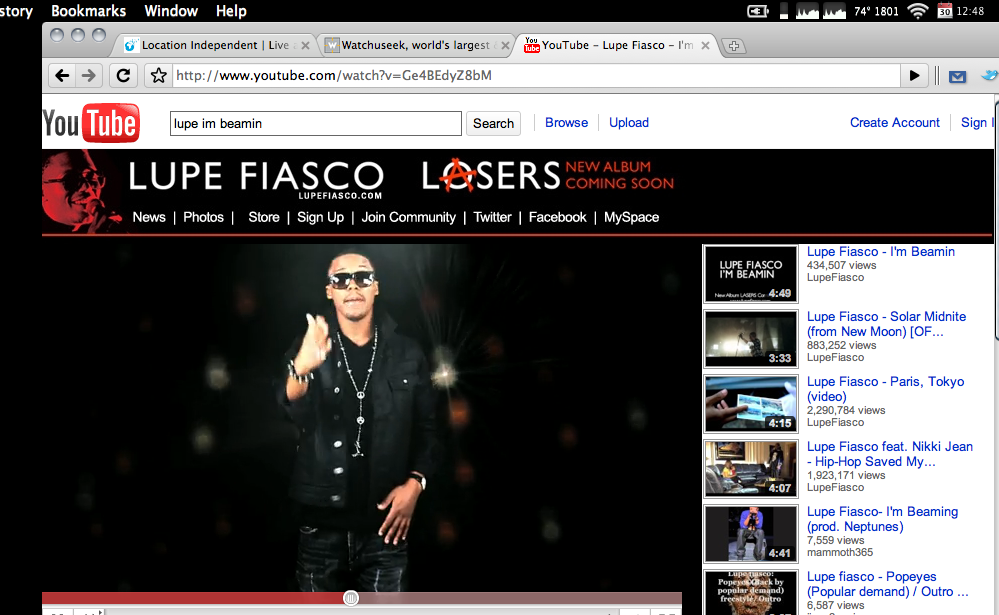Close the Location Independent tab
The width and height of the screenshot is (999, 615).
pos(305,45)
